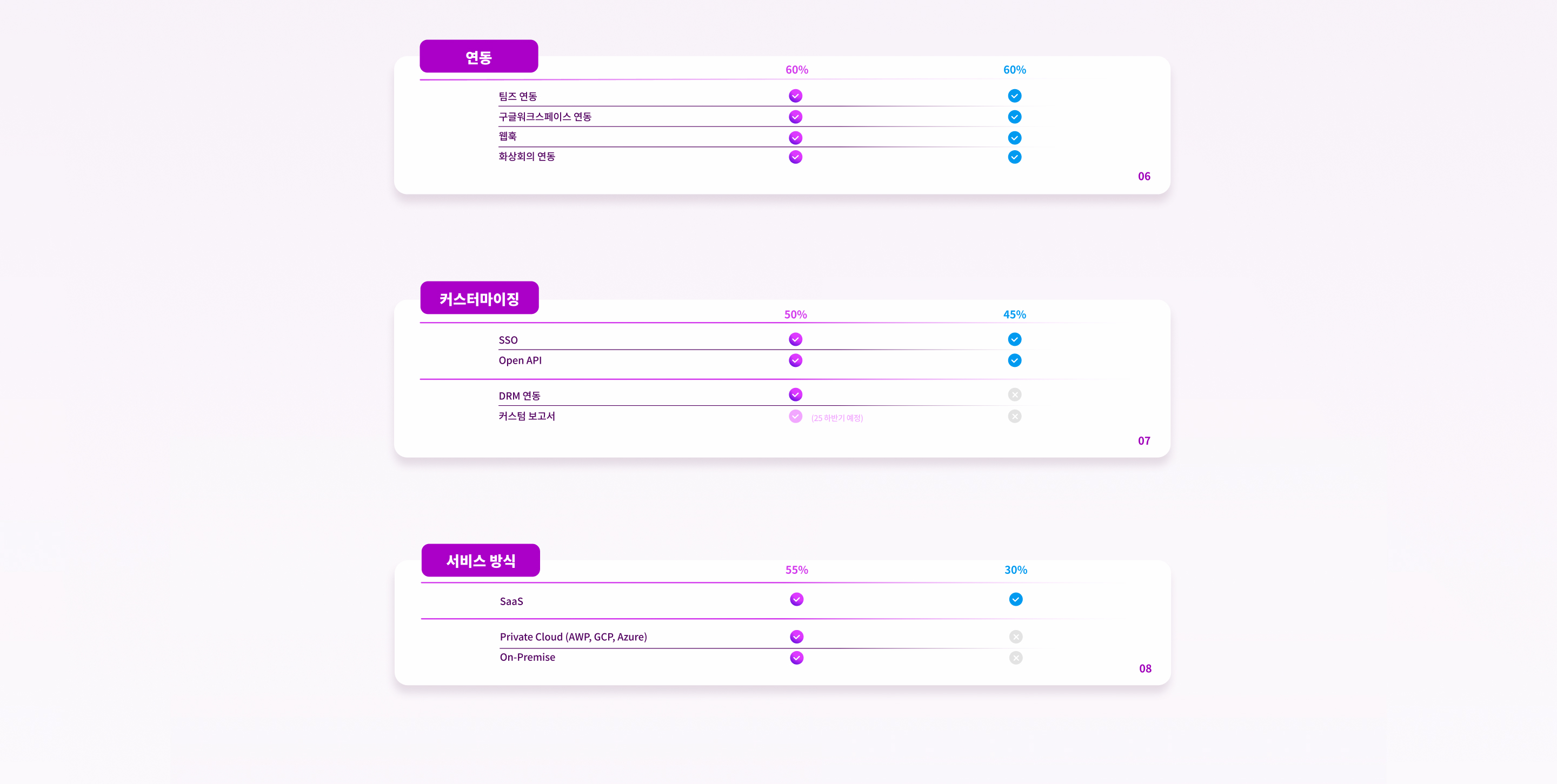Image resolution: width=1557 pixels, height=784 pixels.
Task: Click the purple check for Private Cloud
Action: (x=797, y=636)
